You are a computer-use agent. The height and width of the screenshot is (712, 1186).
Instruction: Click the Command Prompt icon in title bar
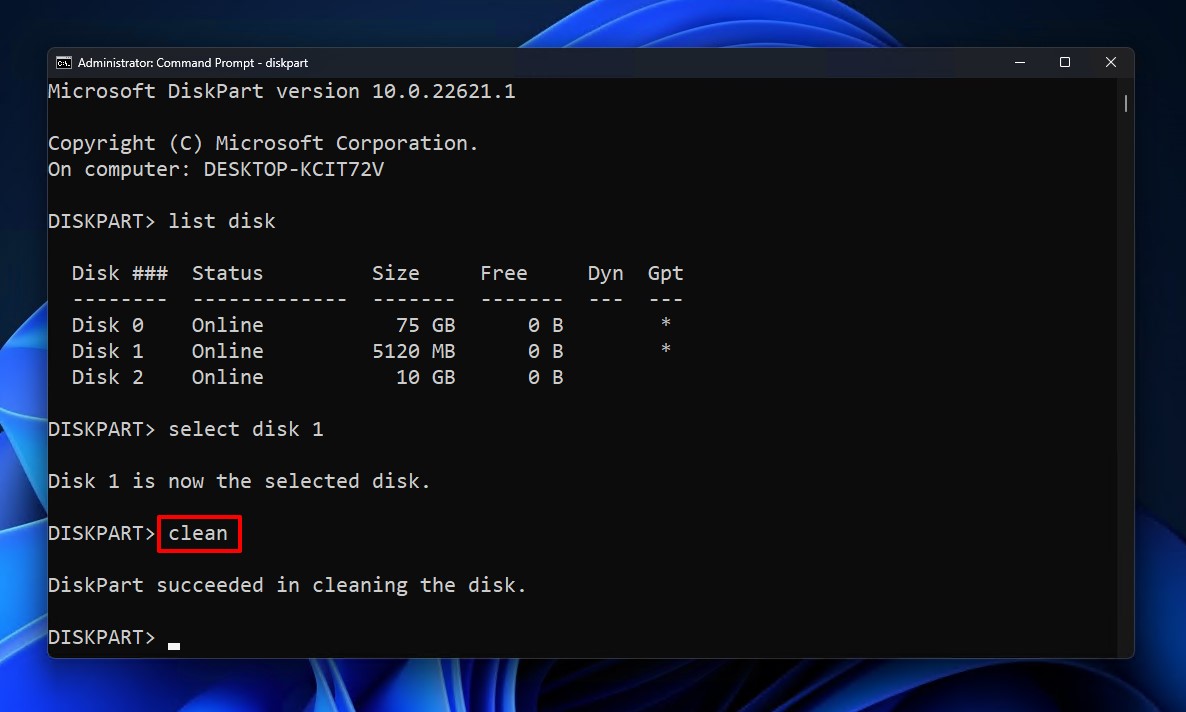click(x=63, y=62)
